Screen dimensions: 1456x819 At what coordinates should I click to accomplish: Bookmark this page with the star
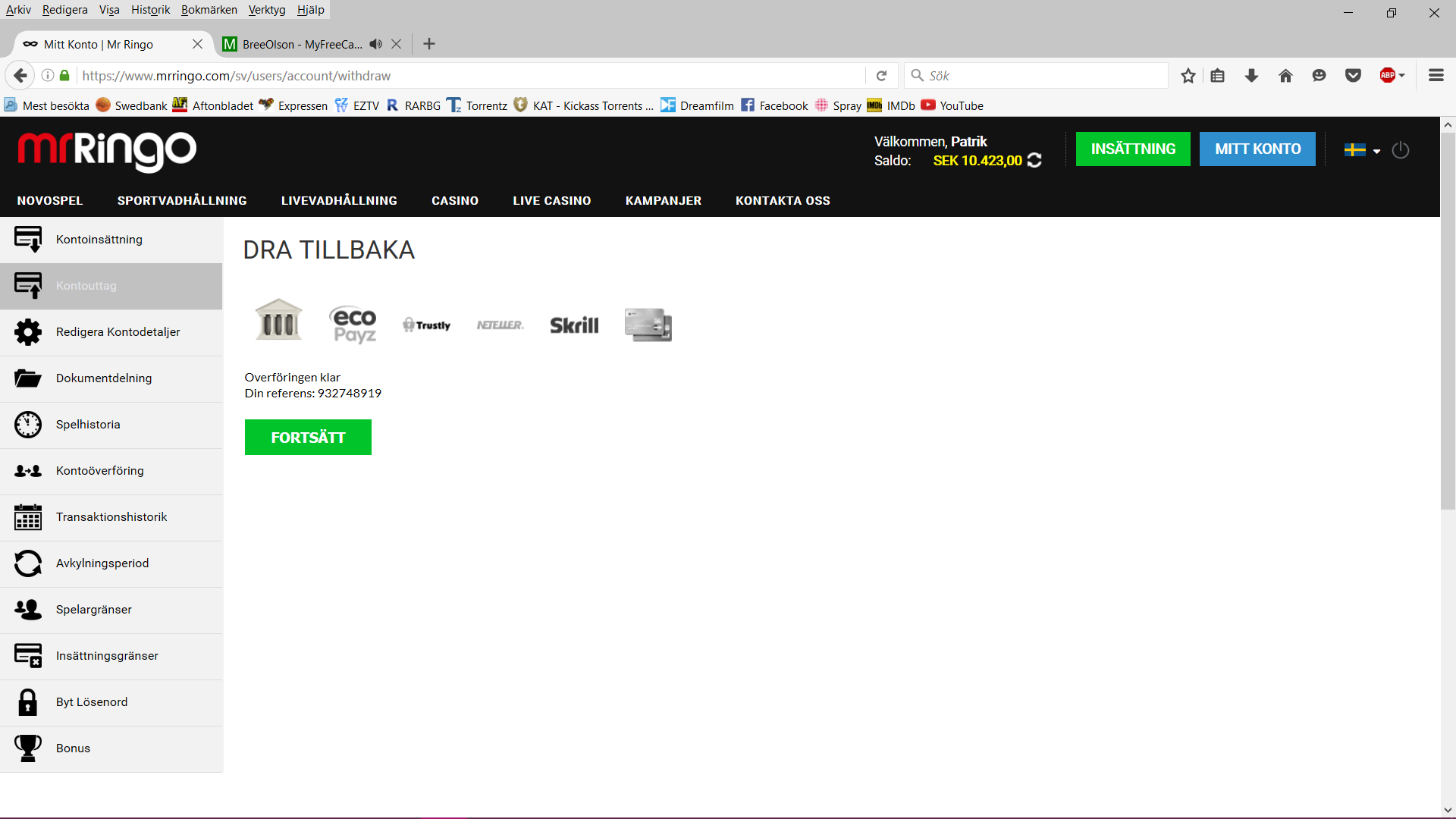(x=1188, y=76)
